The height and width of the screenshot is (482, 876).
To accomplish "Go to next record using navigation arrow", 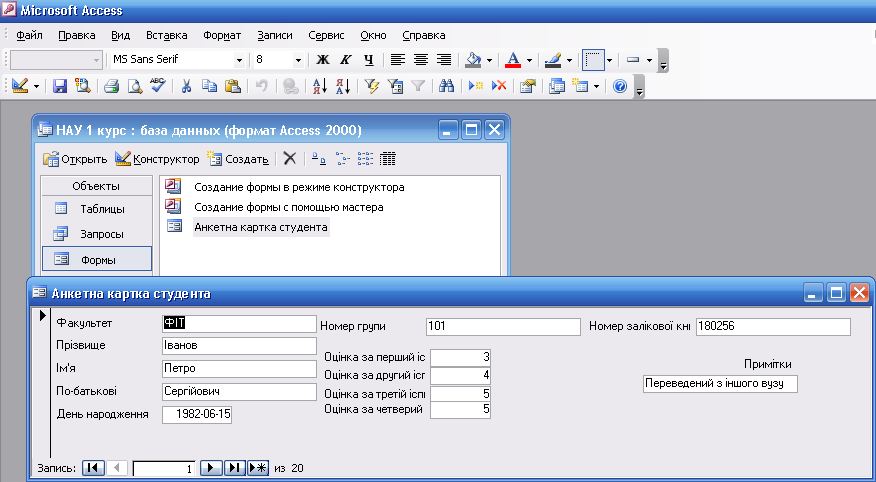I will coord(211,468).
